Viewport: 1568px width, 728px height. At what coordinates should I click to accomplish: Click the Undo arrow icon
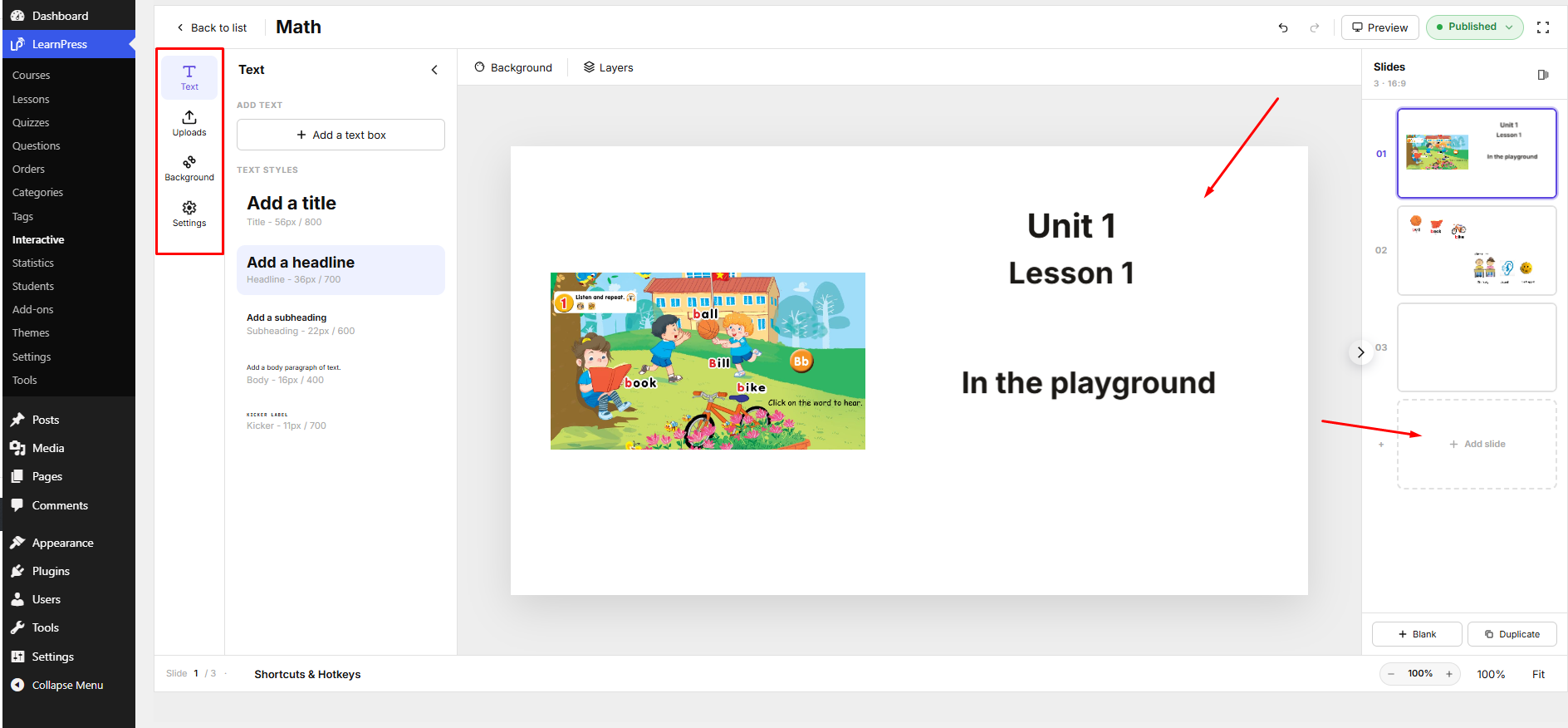point(1283,27)
